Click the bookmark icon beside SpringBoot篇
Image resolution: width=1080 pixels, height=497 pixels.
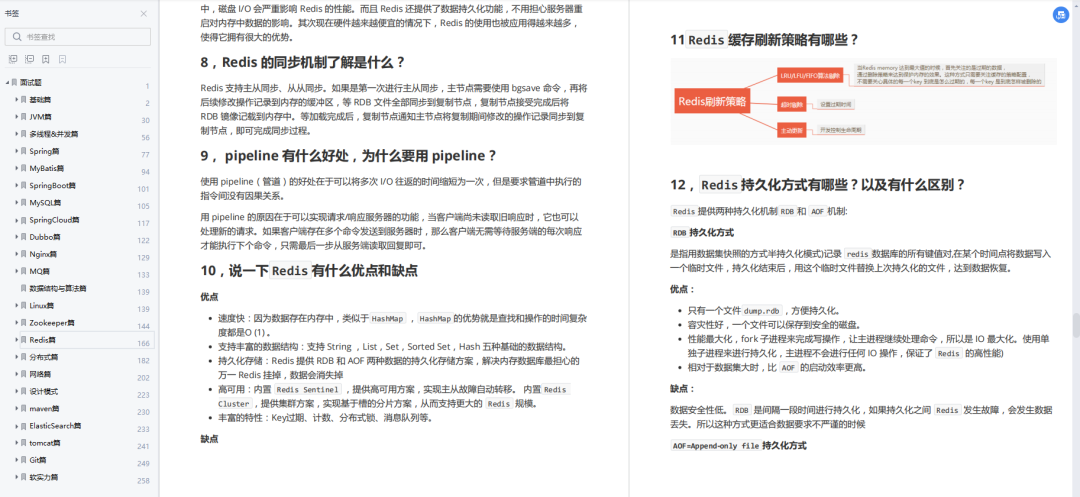tap(24, 186)
